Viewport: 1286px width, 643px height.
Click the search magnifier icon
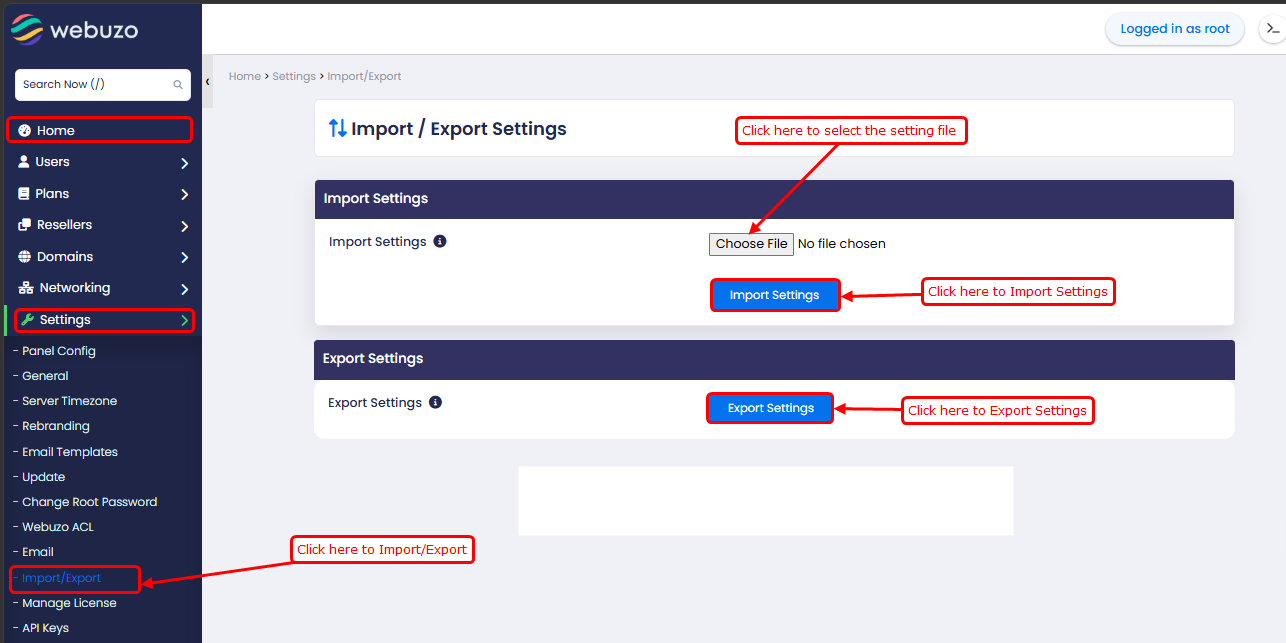[178, 85]
